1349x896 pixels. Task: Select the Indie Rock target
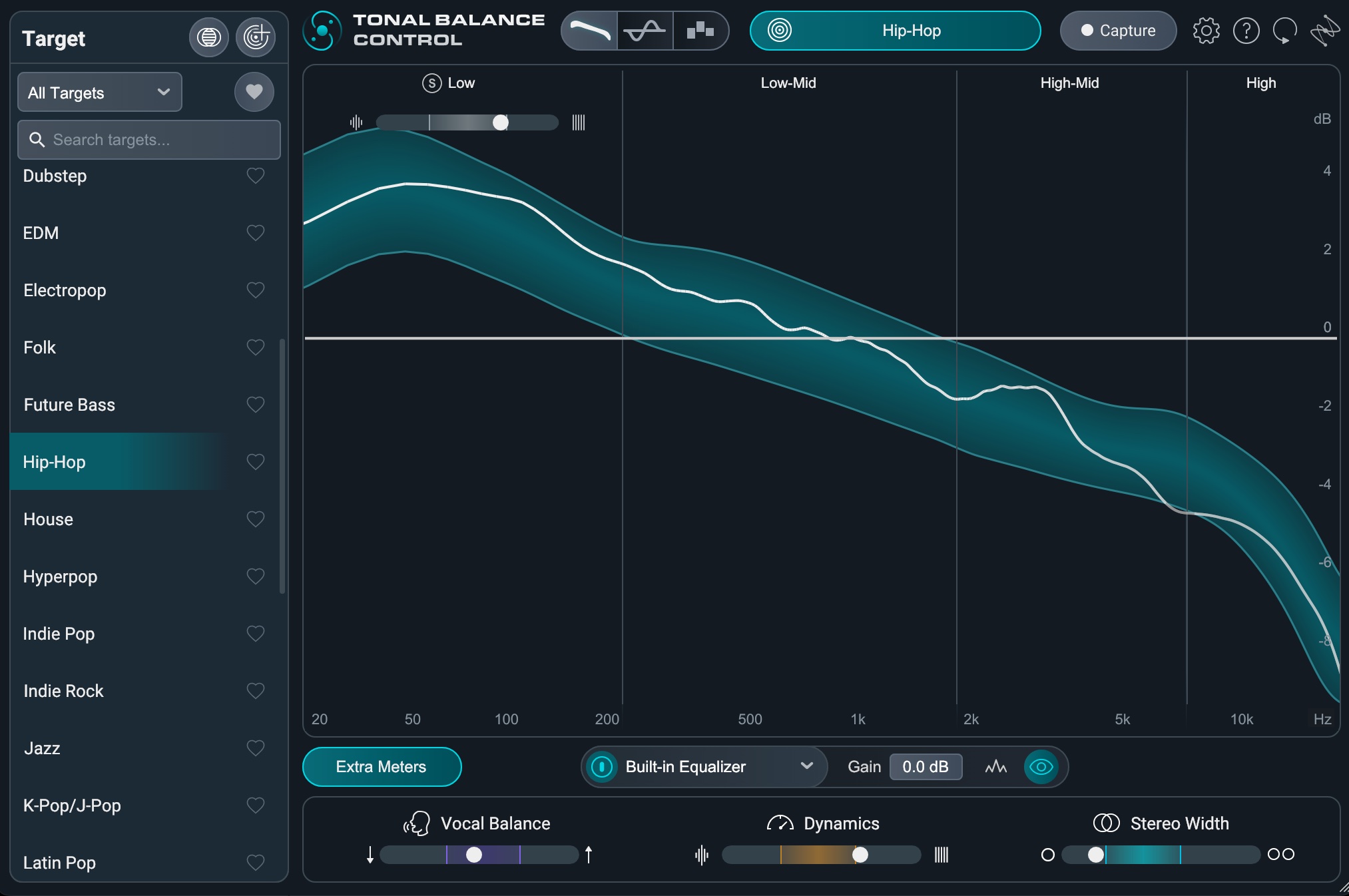(x=64, y=691)
